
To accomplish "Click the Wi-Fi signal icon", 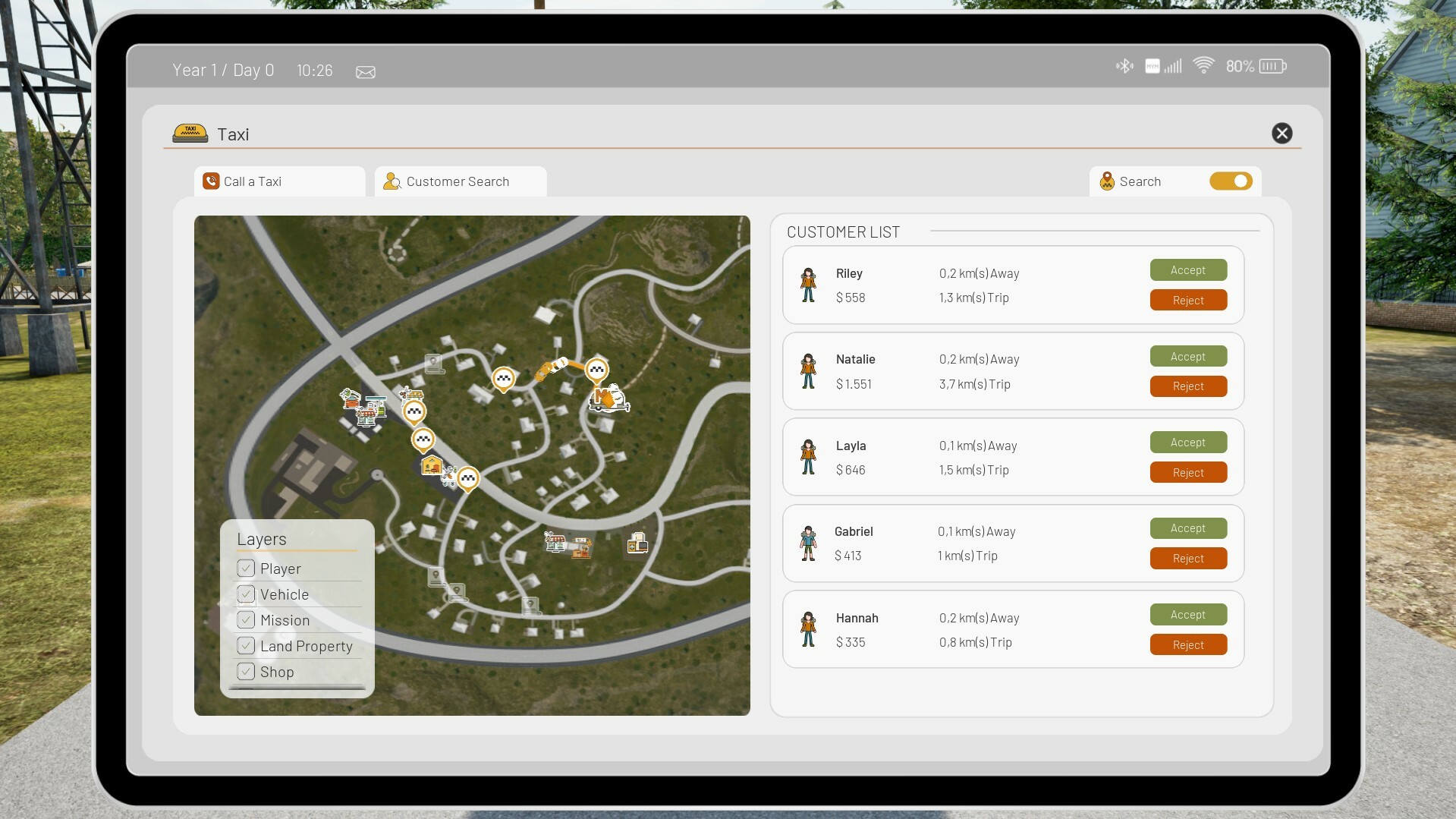I will (x=1203, y=66).
